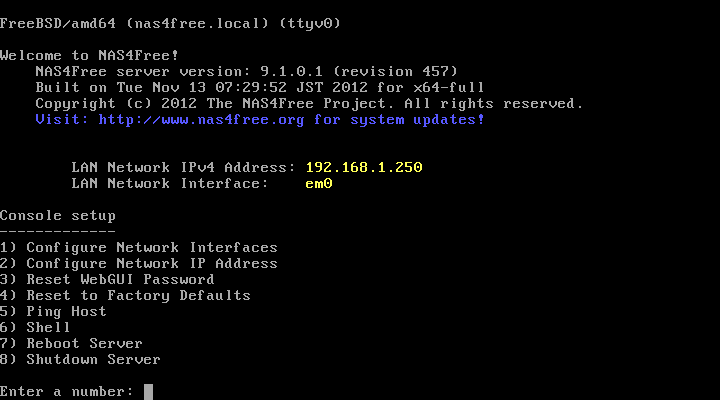Click the yellow IP address 192.168.1.250
Image resolution: width=720 pixels, height=400 pixels.
point(364,167)
